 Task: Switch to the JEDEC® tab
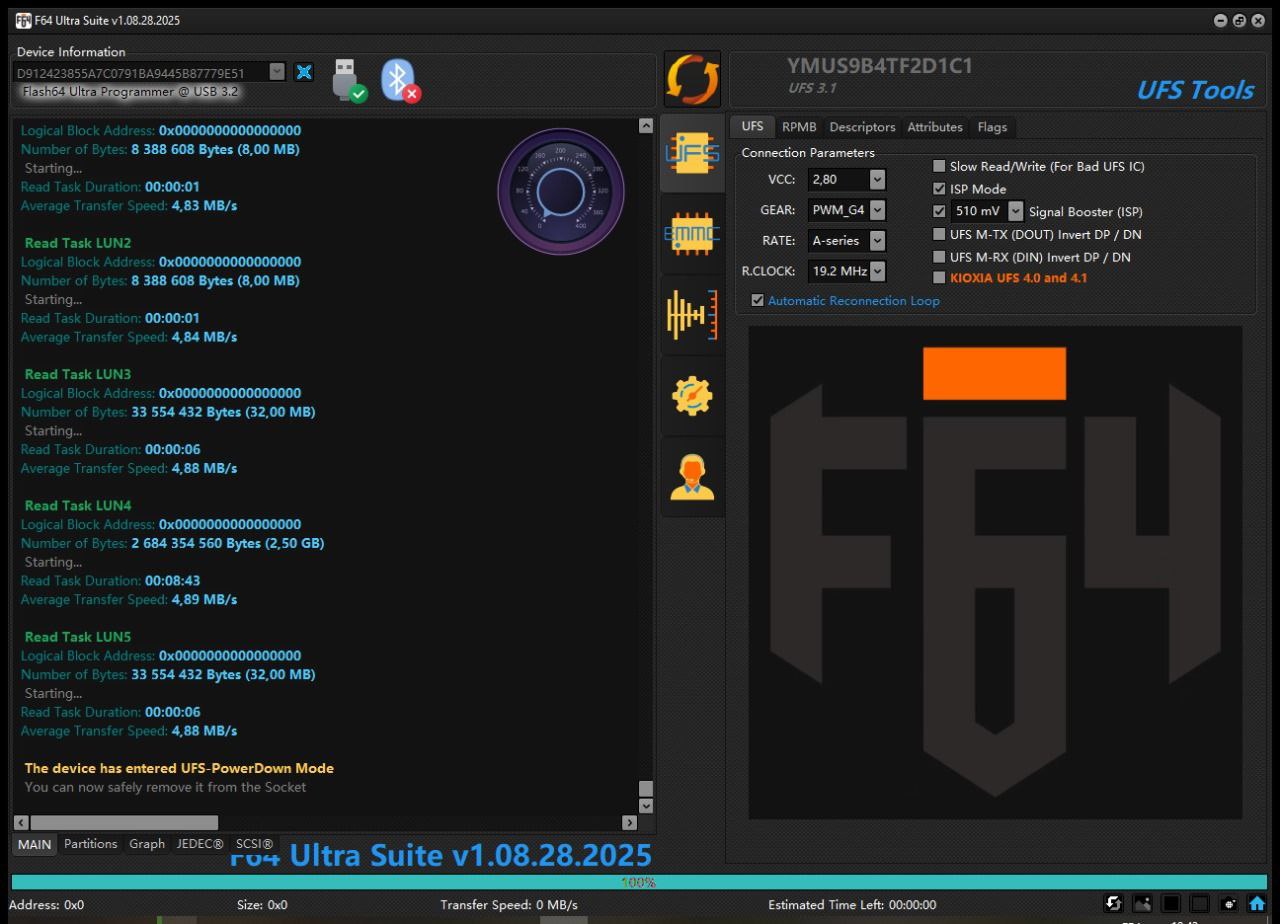[200, 844]
